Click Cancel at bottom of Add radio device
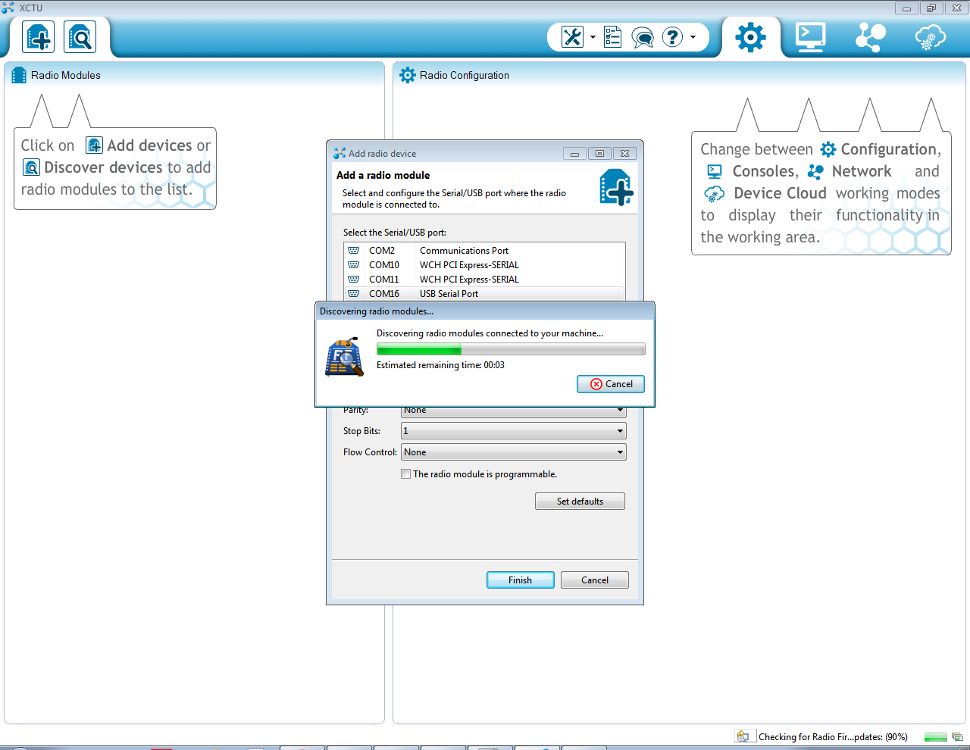 point(594,580)
